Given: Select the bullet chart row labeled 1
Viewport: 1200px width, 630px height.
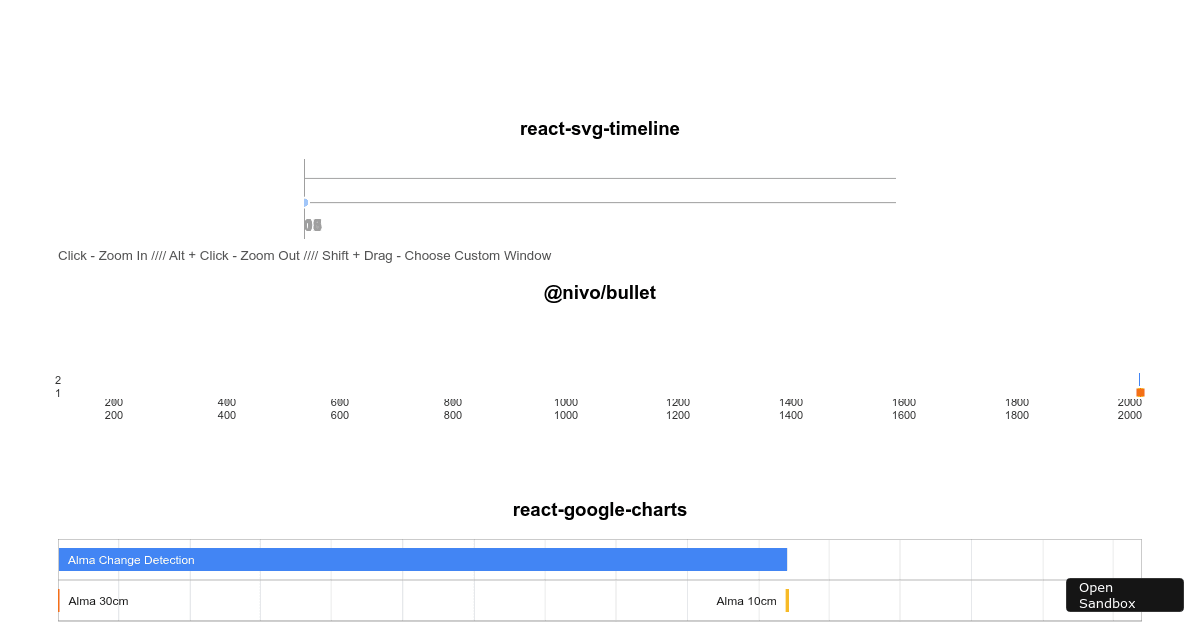Looking at the screenshot, I should point(57,393).
